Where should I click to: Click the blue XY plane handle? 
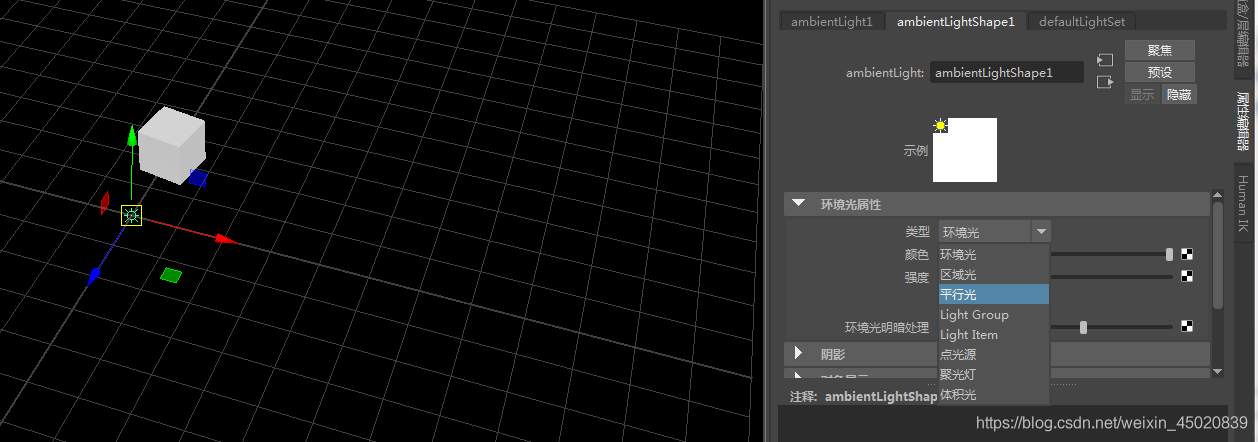[x=198, y=179]
